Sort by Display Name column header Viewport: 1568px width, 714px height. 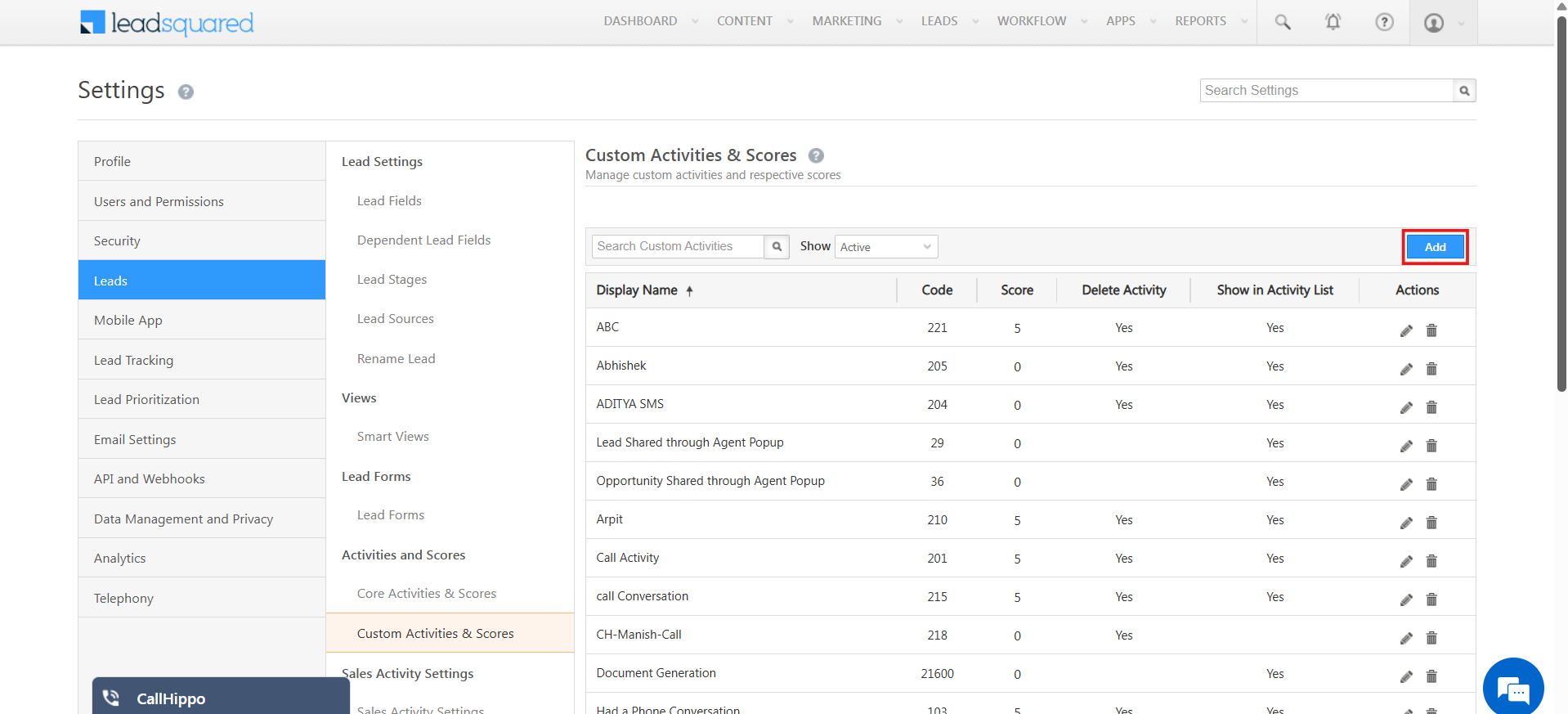pyautogui.click(x=644, y=290)
